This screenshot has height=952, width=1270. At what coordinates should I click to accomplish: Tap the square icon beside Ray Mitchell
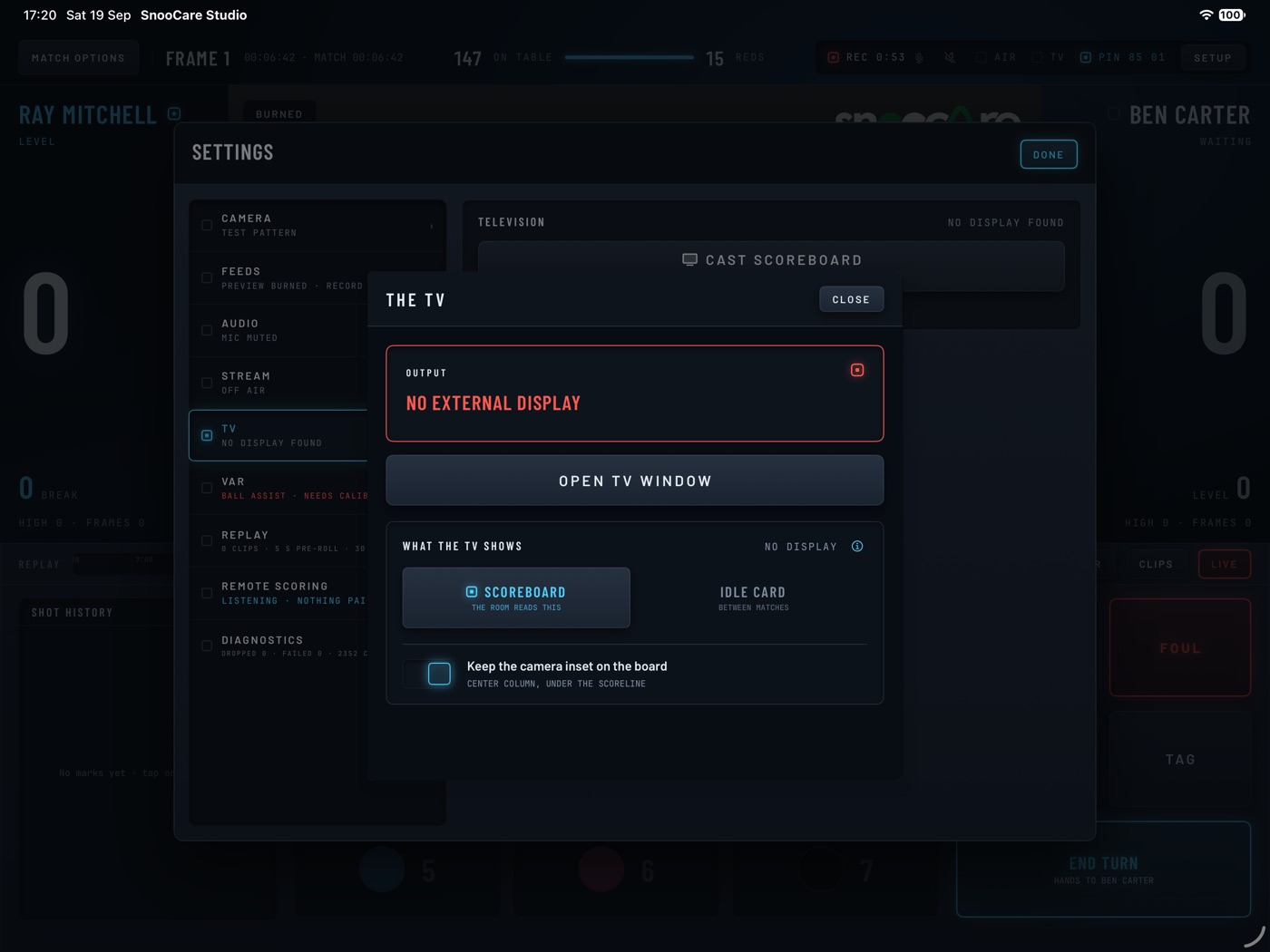click(174, 114)
